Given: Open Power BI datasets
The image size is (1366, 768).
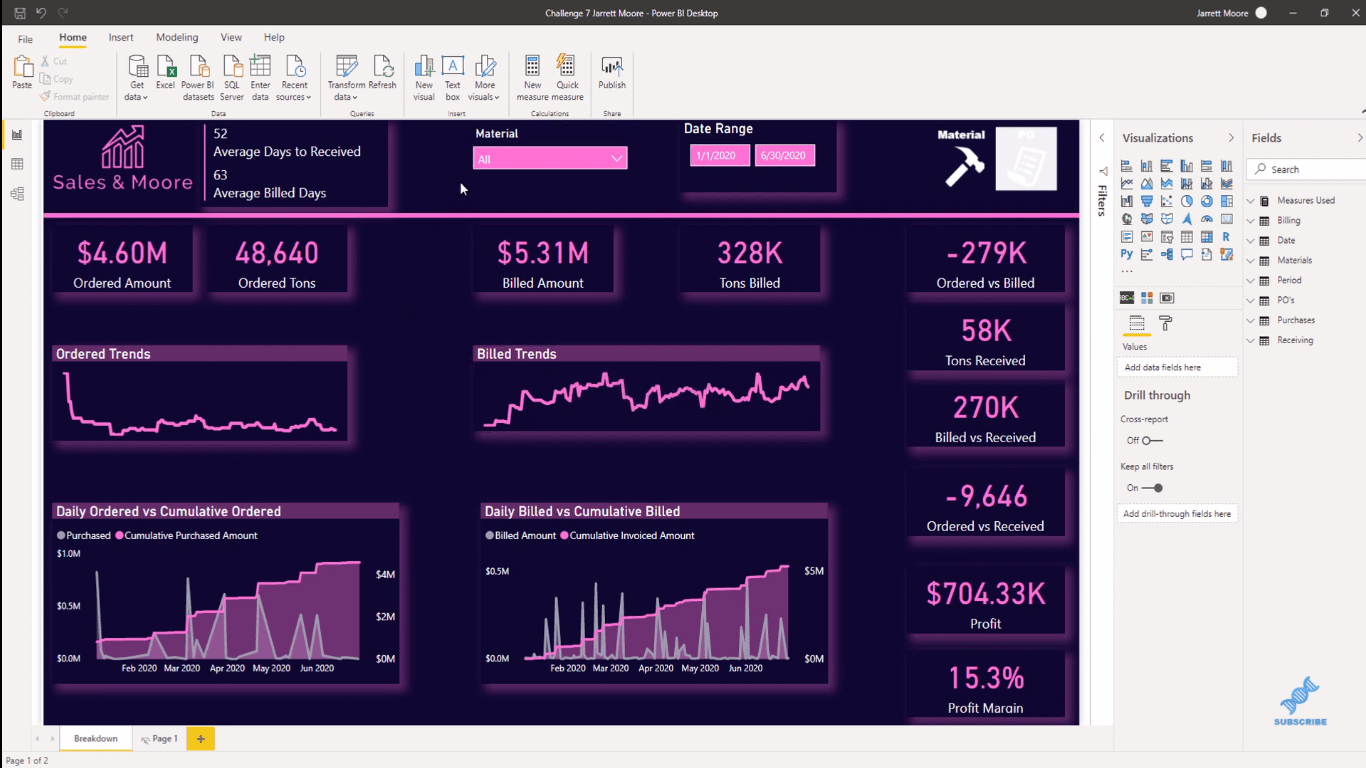Looking at the screenshot, I should [x=198, y=78].
